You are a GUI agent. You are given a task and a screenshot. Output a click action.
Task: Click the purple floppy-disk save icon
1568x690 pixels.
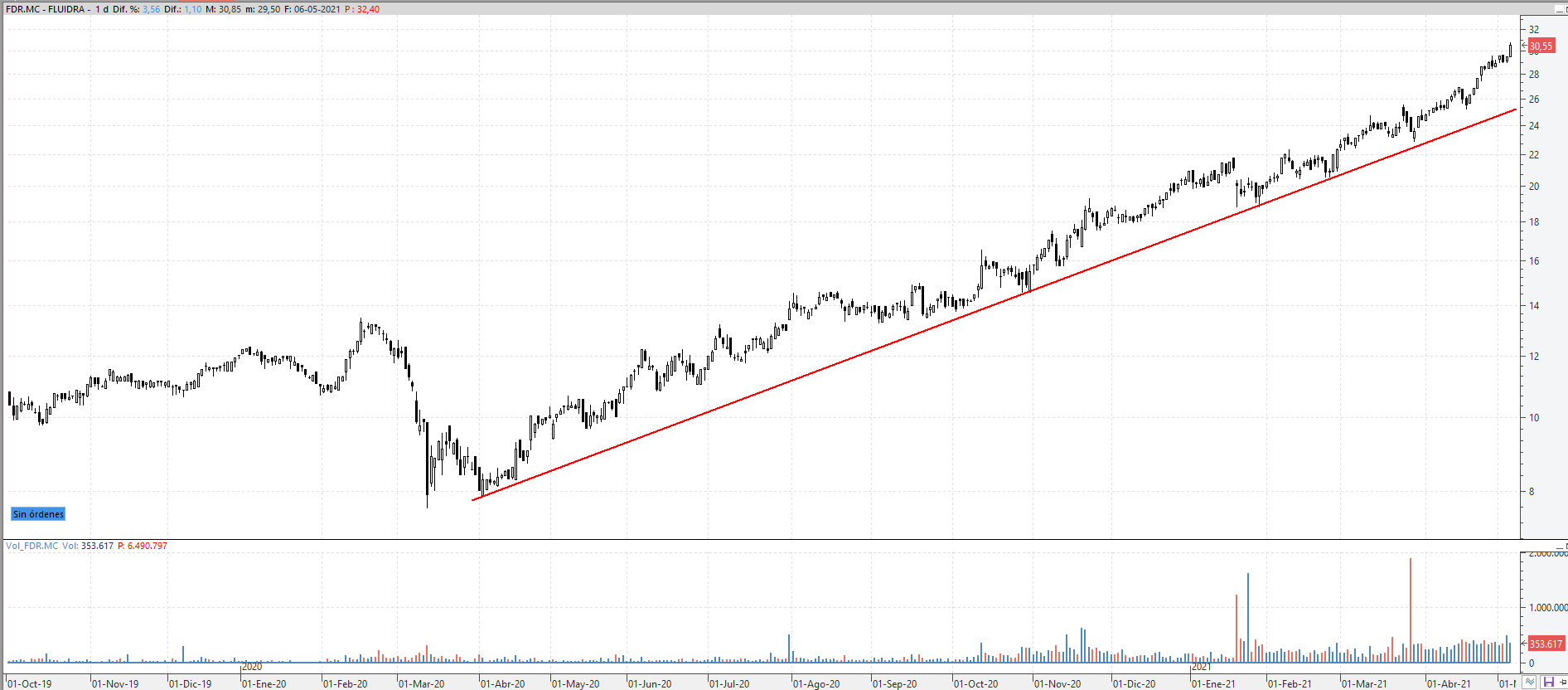(1548, 683)
